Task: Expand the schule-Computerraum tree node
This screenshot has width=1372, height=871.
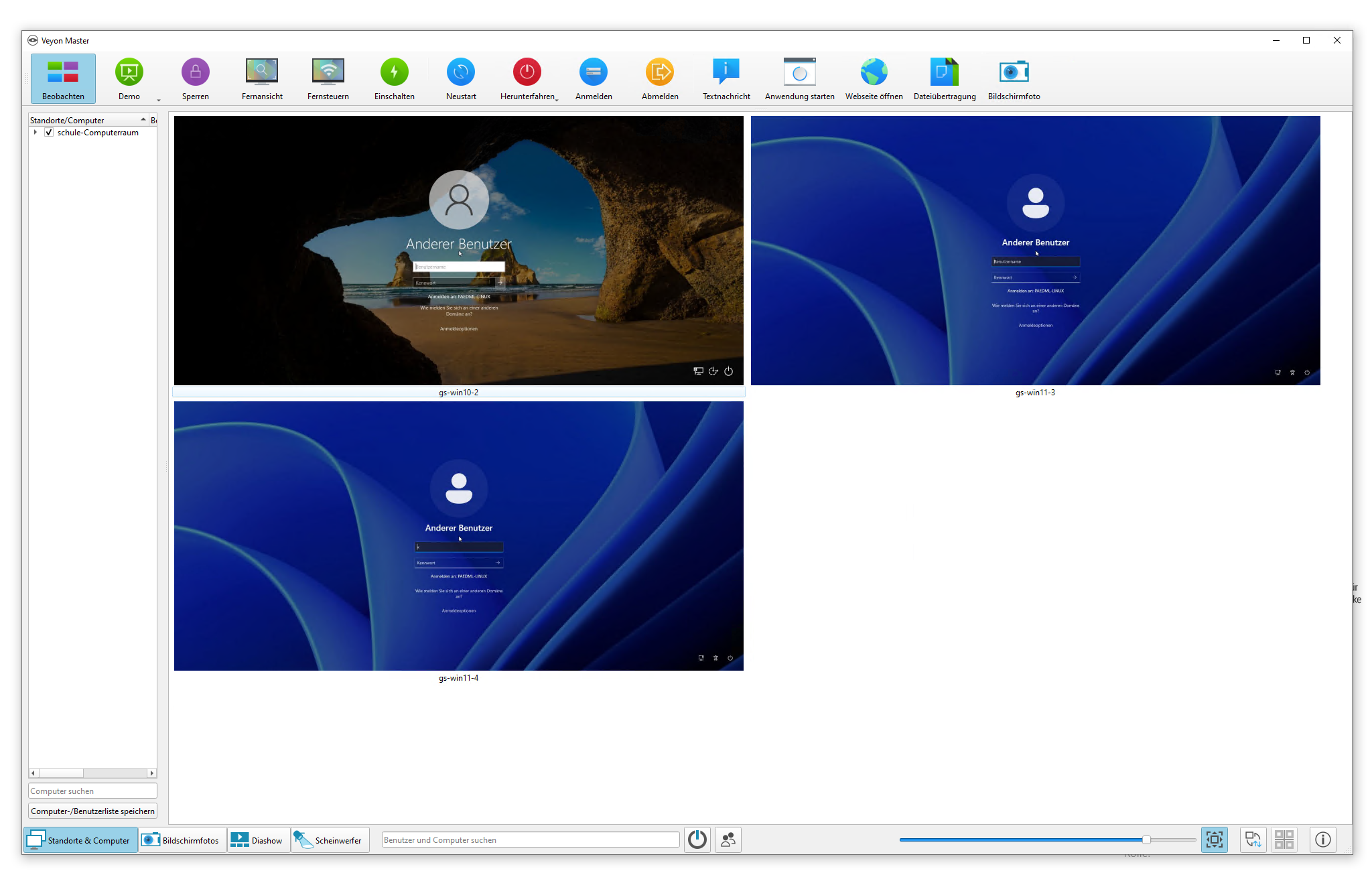Action: [x=36, y=132]
